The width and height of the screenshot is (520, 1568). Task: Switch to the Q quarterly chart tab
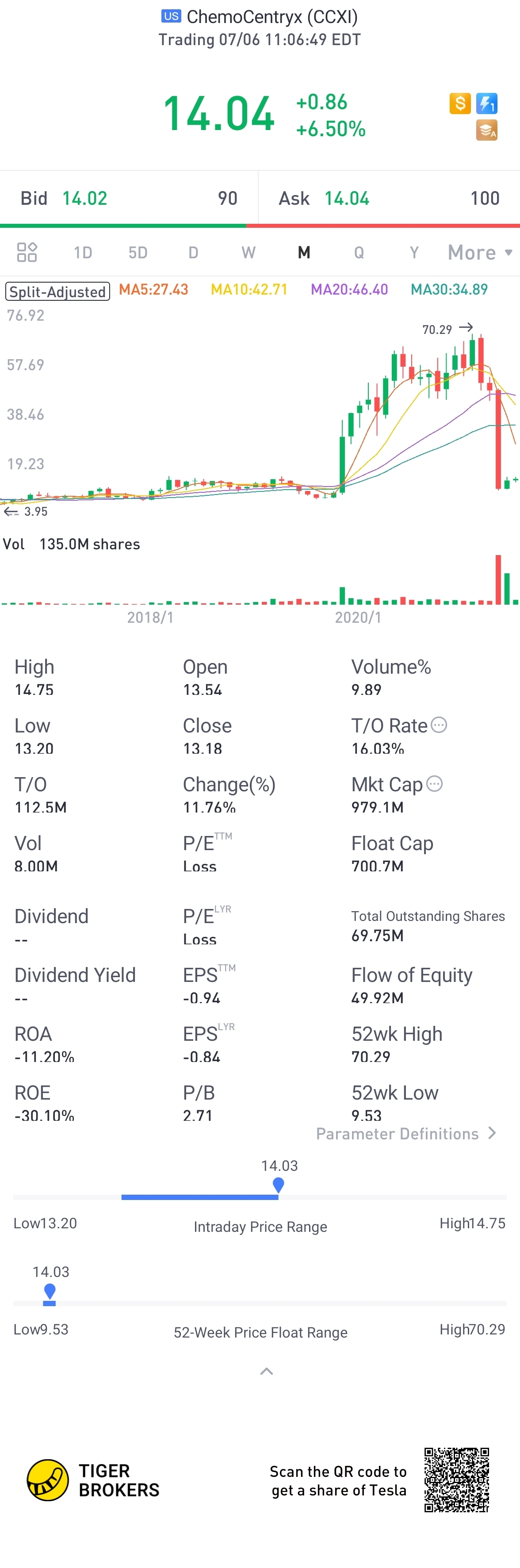(359, 252)
